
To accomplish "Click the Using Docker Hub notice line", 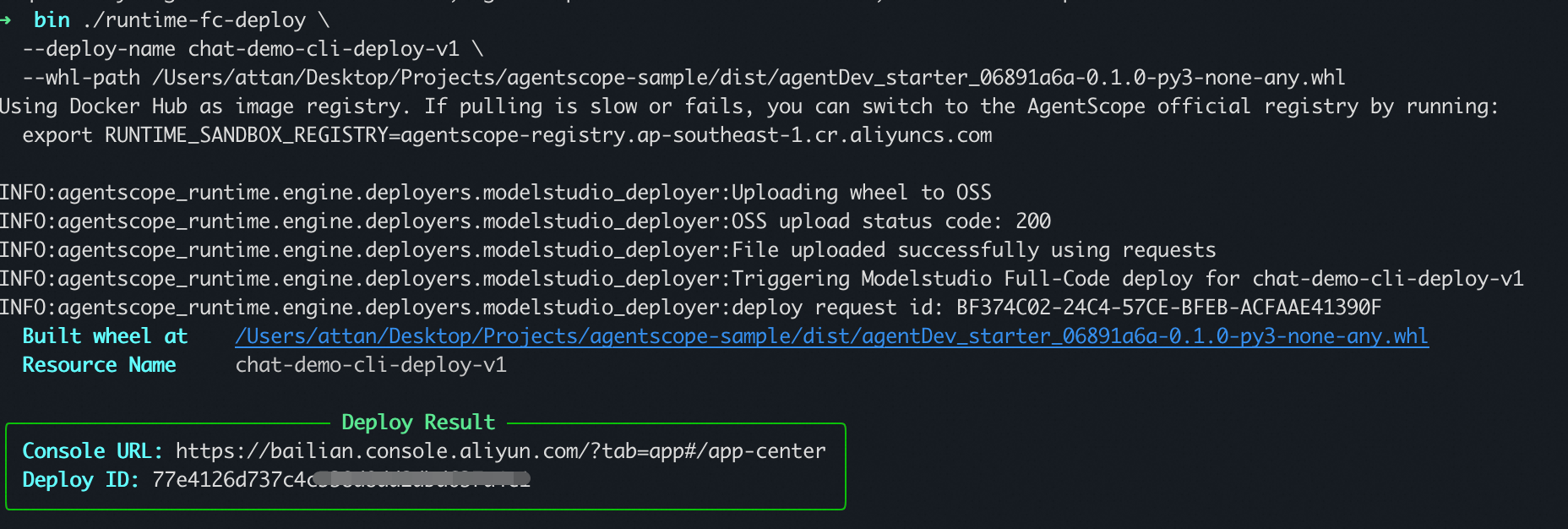I will coord(749,106).
